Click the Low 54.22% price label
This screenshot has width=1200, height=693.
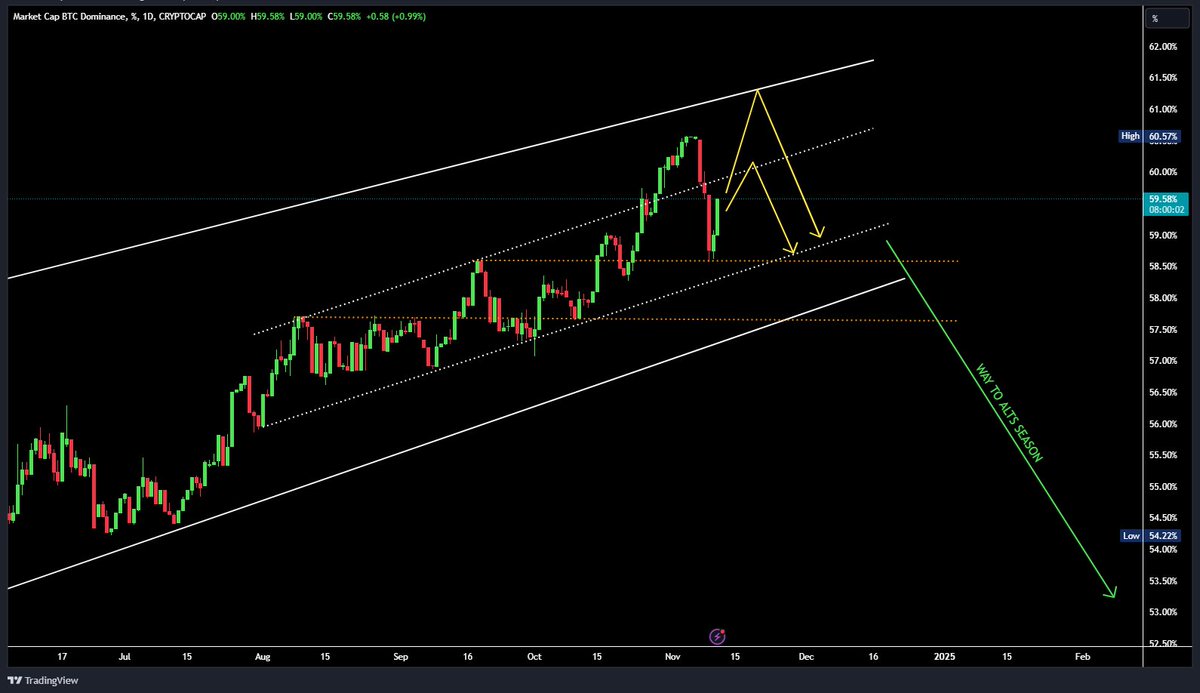pos(1150,536)
